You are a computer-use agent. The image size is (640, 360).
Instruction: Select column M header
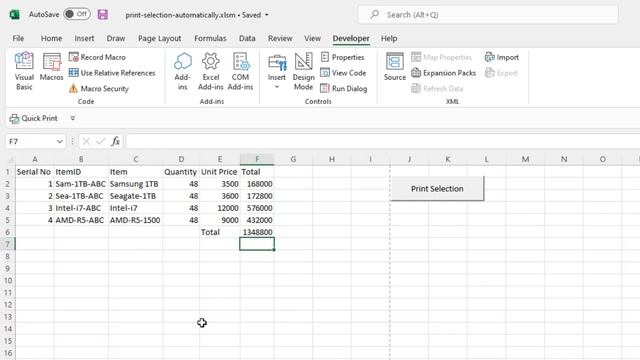(x=525, y=159)
